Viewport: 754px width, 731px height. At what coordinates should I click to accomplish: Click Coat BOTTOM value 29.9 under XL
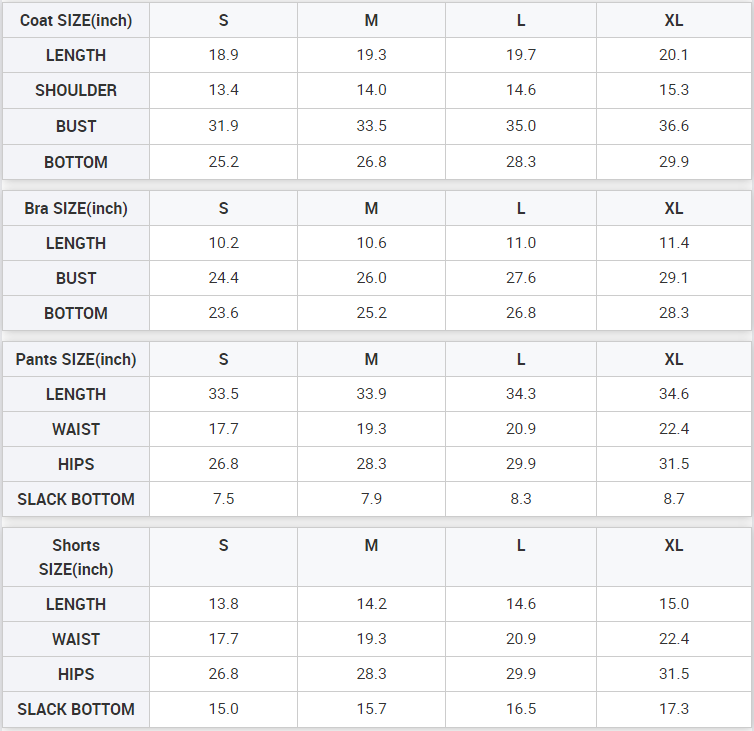tap(674, 162)
